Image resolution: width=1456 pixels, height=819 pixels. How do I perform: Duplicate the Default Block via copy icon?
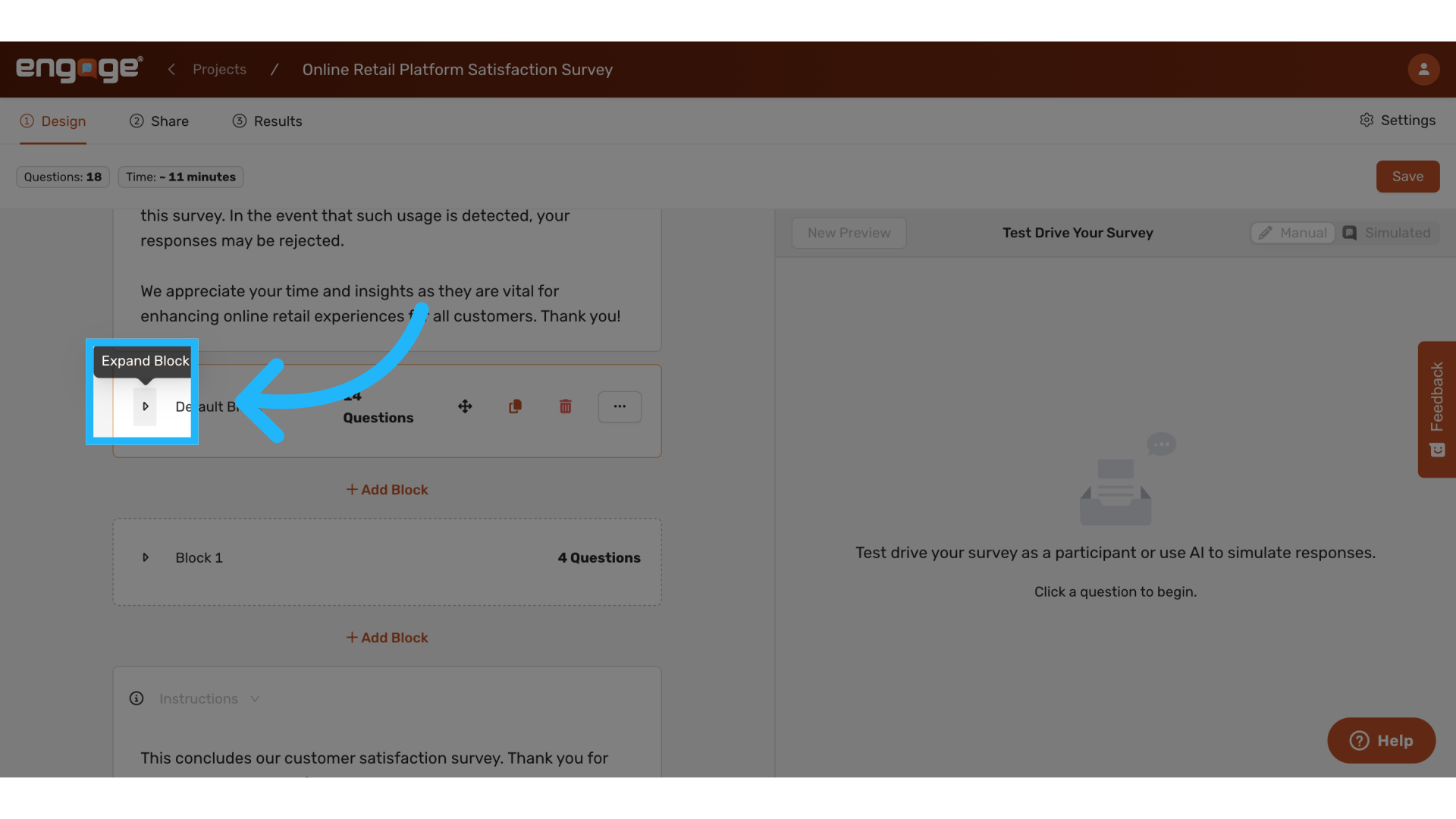tap(515, 406)
